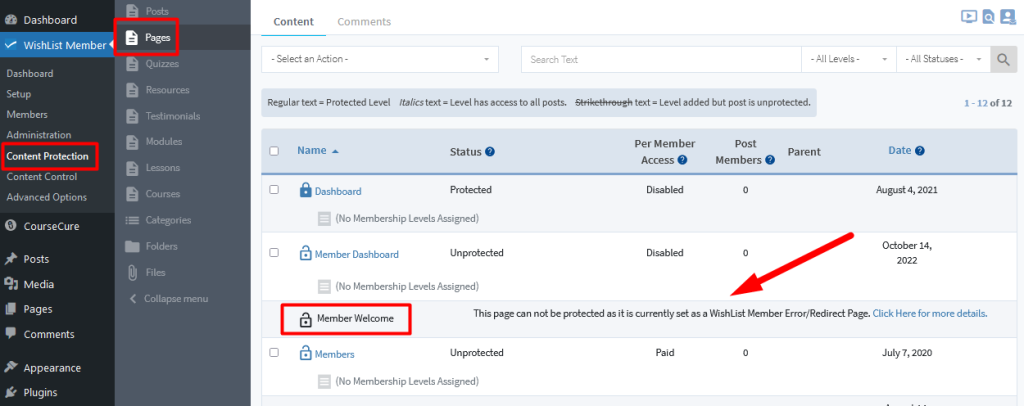Click the magnifier search button
The height and width of the screenshot is (406, 1024).
[x=1003, y=59]
